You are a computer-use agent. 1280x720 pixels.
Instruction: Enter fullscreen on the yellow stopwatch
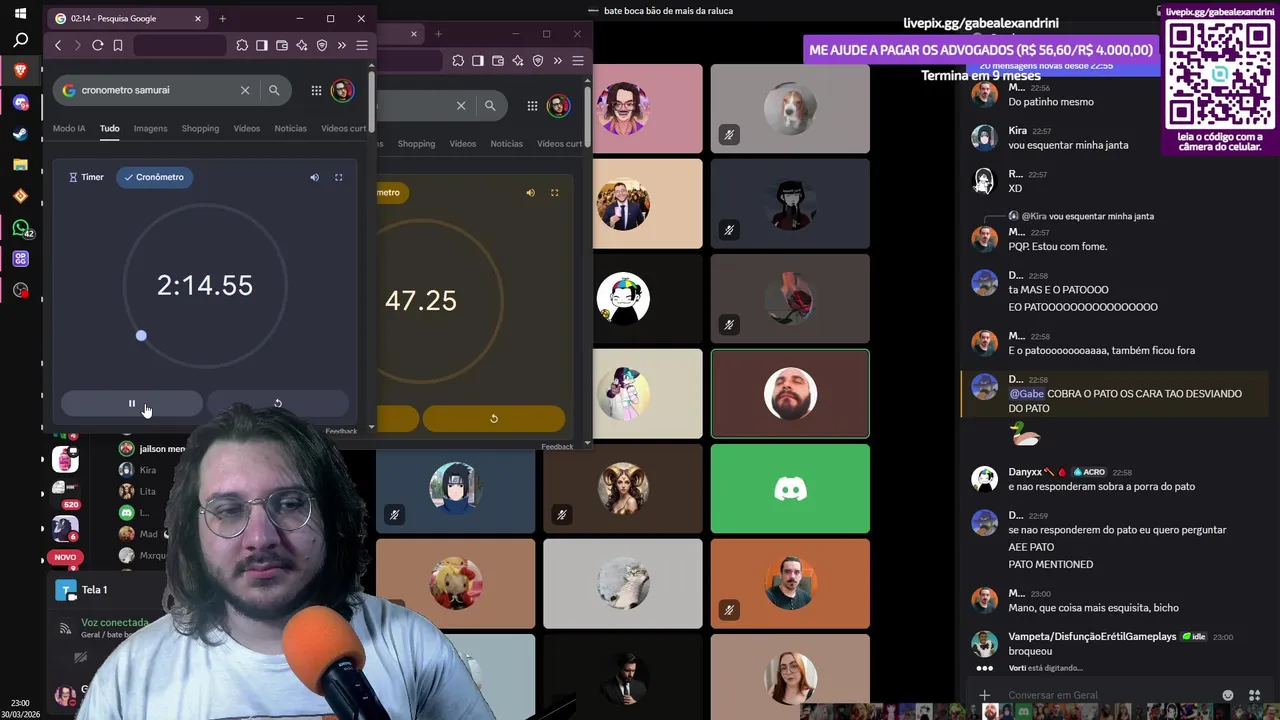click(555, 193)
